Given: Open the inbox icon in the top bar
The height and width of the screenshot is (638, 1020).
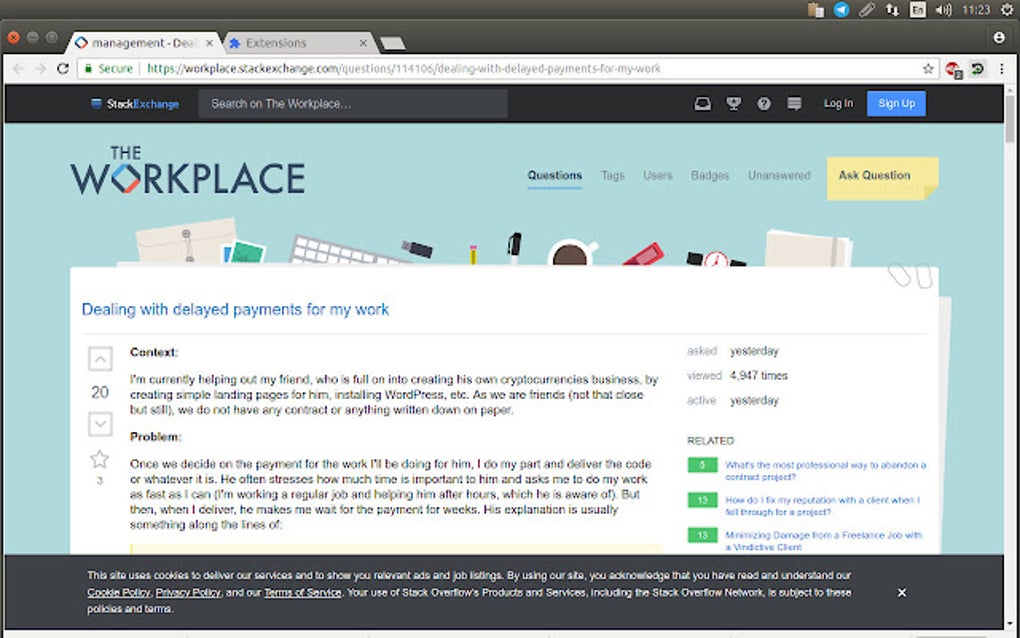Looking at the screenshot, I should click(702, 103).
